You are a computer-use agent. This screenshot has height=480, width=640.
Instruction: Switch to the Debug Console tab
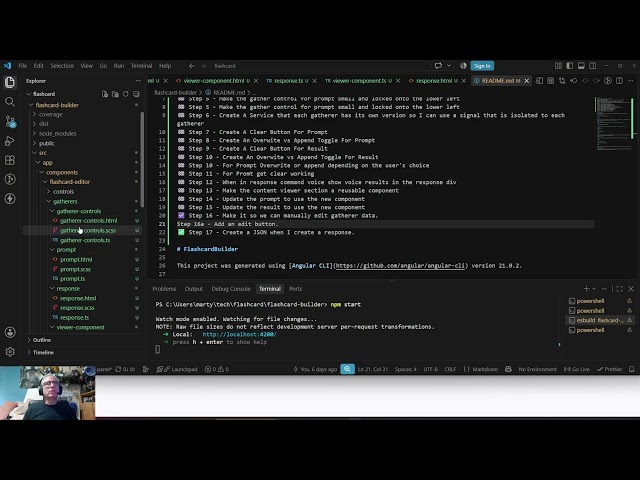tap(231, 289)
